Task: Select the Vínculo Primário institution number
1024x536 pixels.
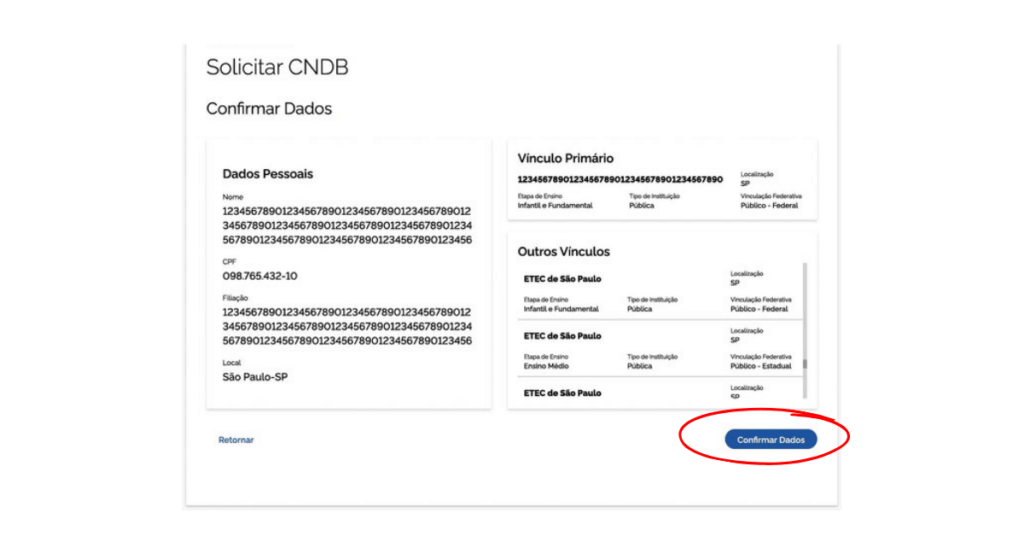Action: click(x=620, y=179)
